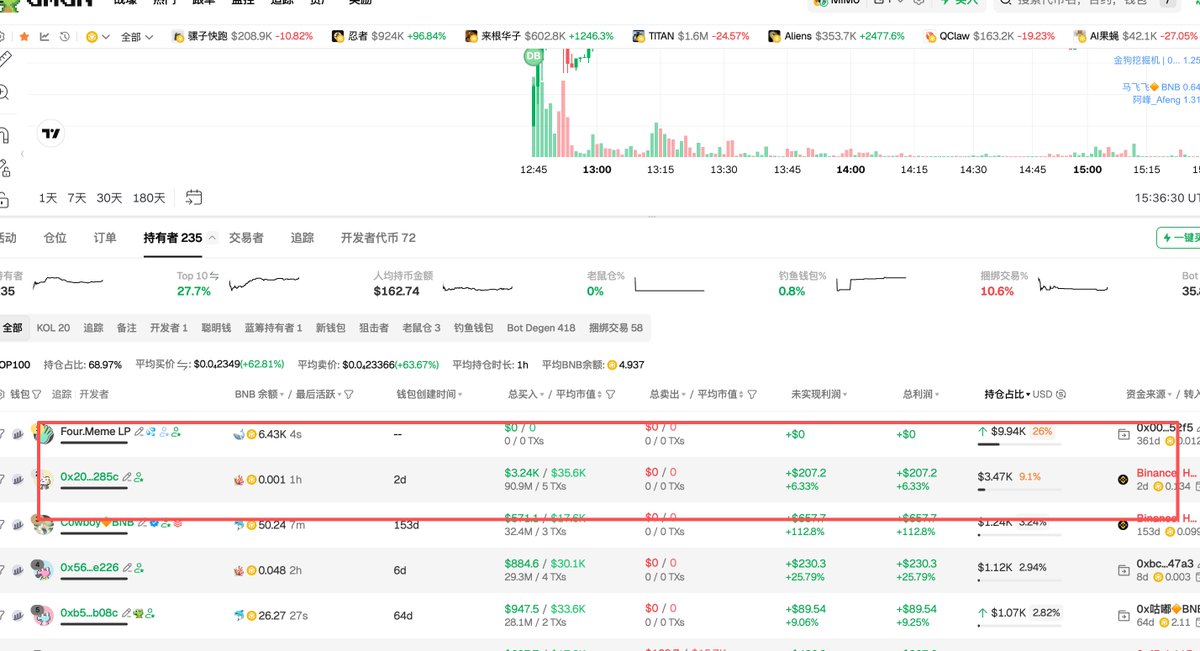Filter holders by 聪明钱

tap(215, 328)
